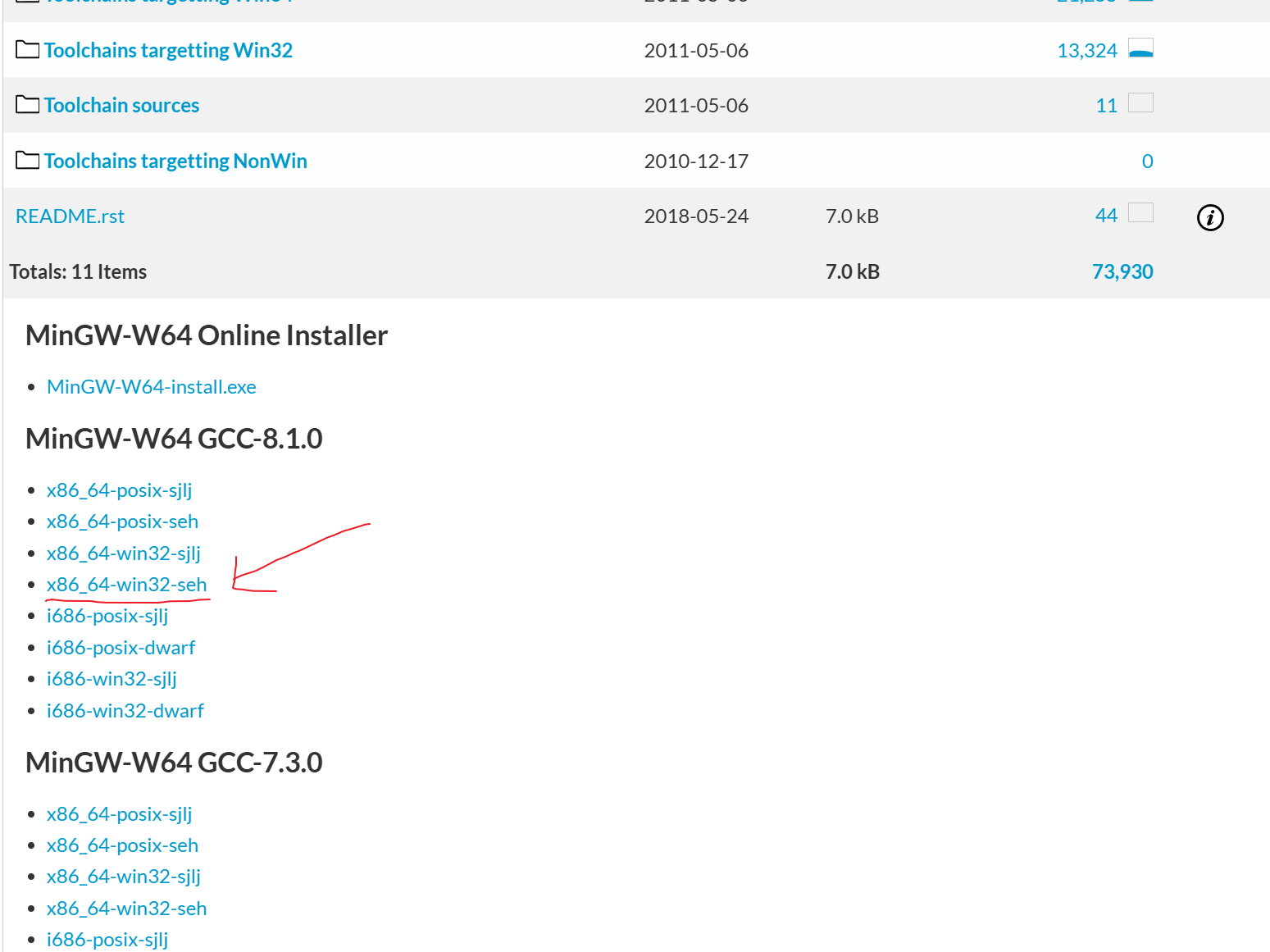This screenshot has width=1270, height=952.
Task: Download the README.rst file
Action: tap(70, 216)
